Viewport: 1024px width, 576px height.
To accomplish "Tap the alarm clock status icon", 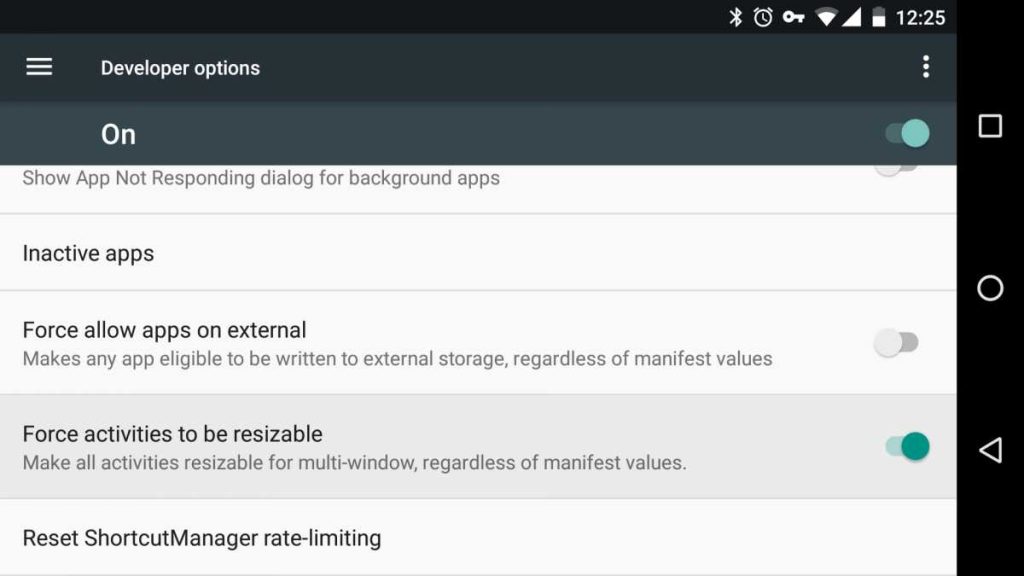I will point(763,17).
